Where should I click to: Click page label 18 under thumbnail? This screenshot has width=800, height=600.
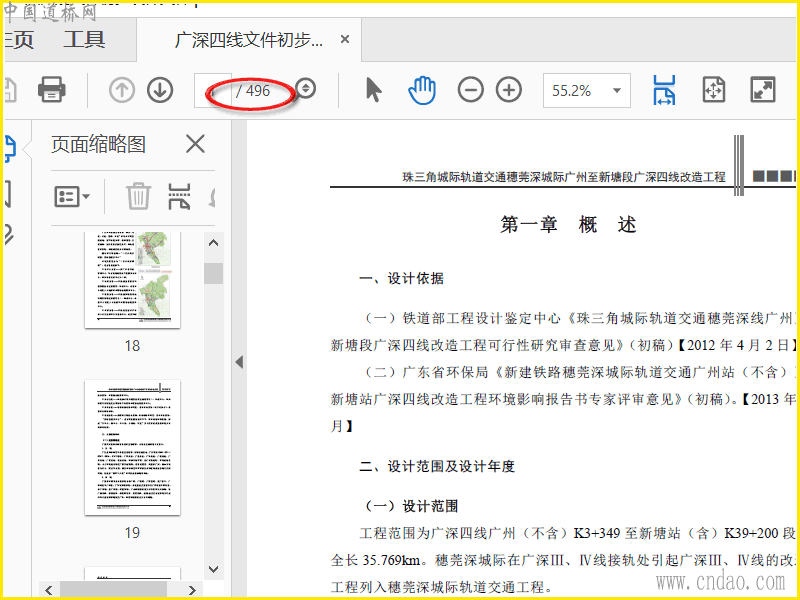(132, 346)
